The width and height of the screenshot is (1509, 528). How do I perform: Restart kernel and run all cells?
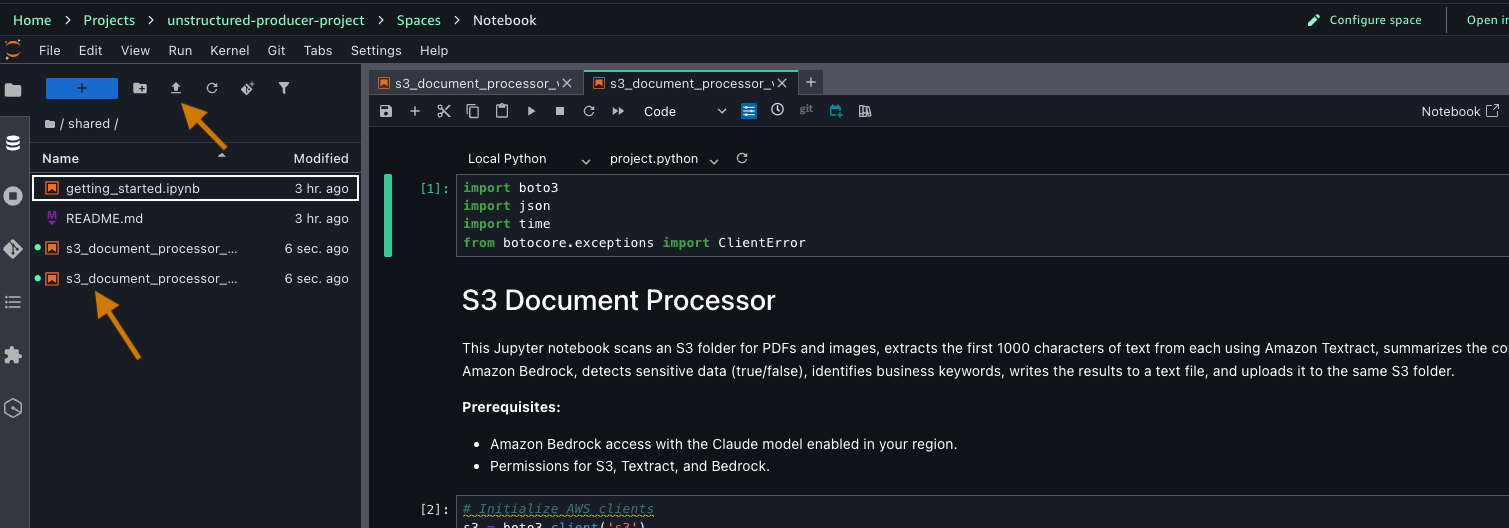618,111
